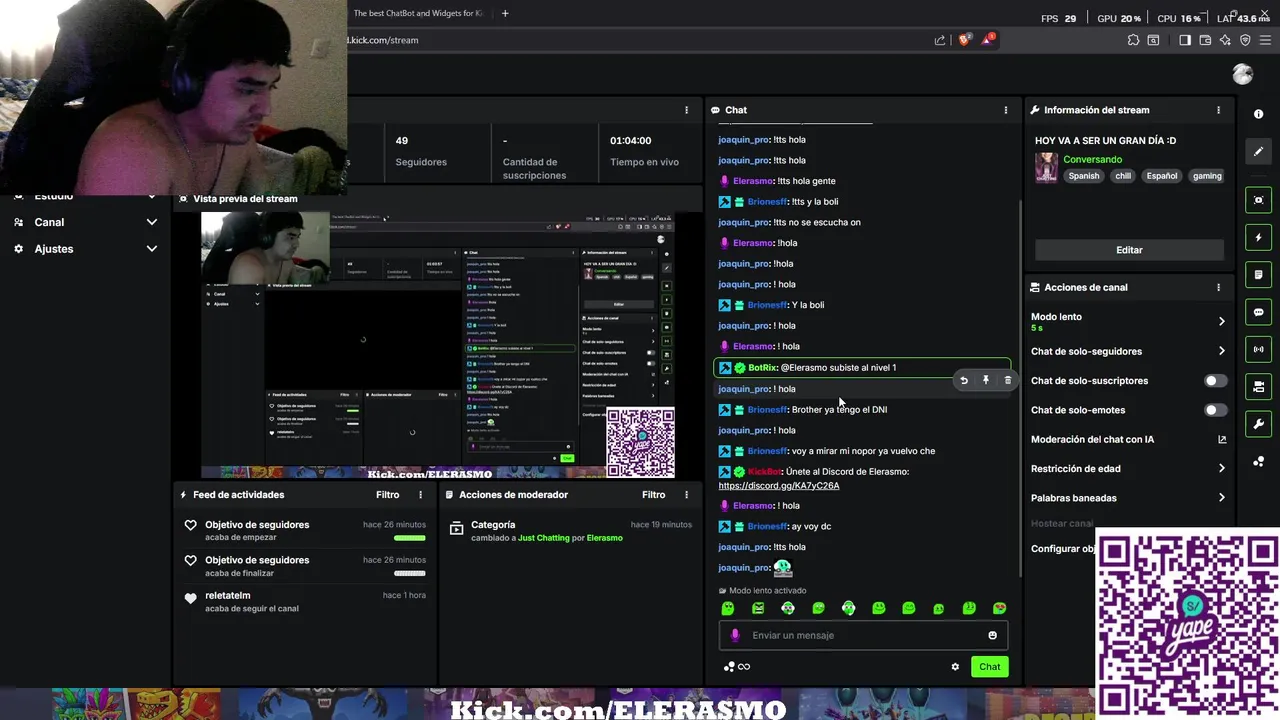
Task: Toggle Chat de solo-emotes switch
Action: click(1215, 410)
